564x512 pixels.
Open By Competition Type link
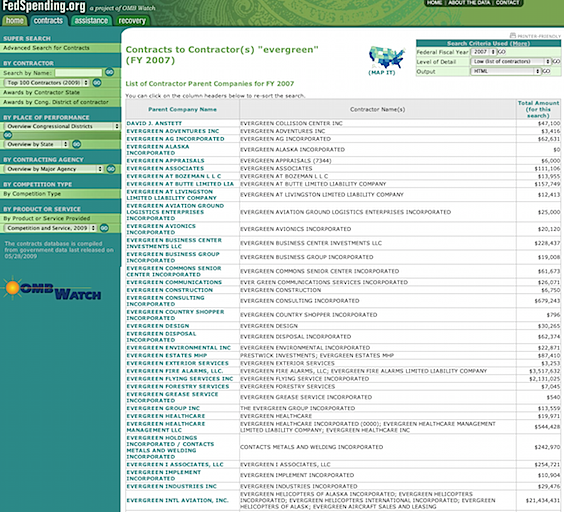pos(32,194)
